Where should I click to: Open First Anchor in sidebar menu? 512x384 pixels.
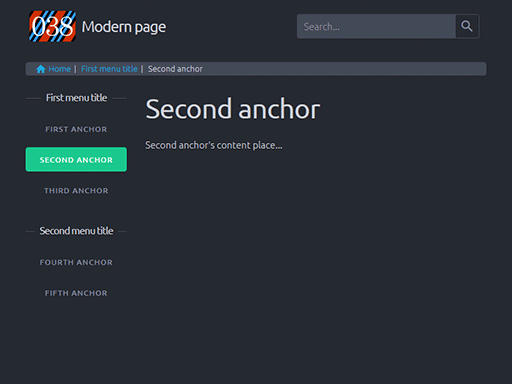pyautogui.click(x=76, y=129)
